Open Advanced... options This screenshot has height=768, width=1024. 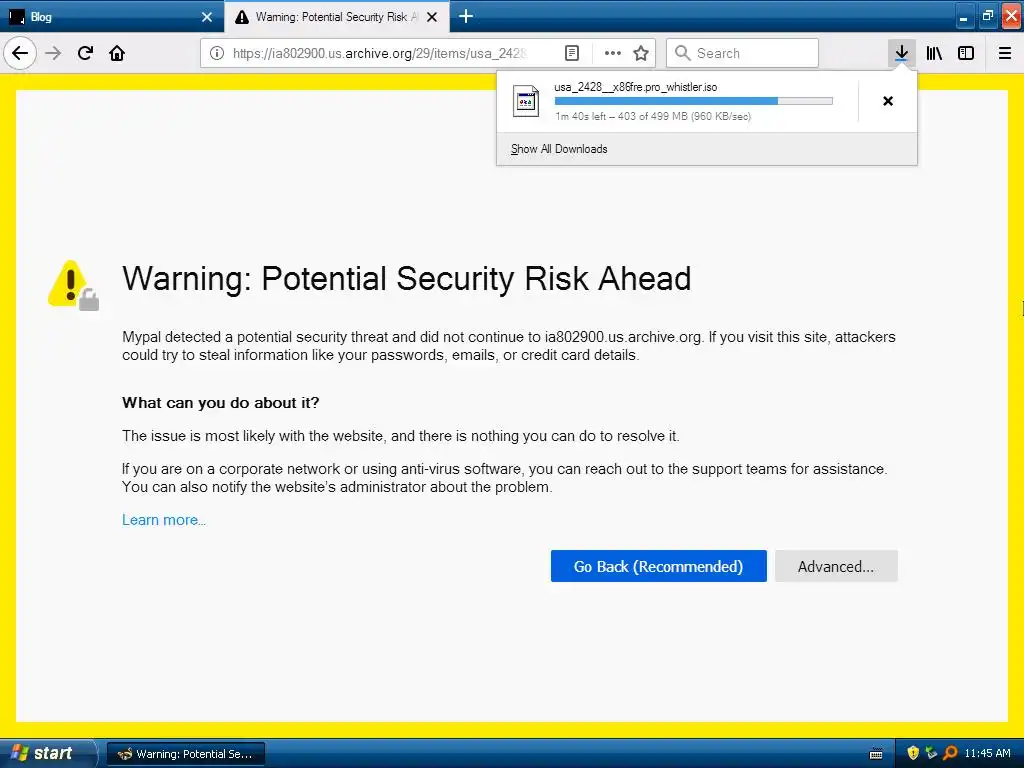[836, 566]
